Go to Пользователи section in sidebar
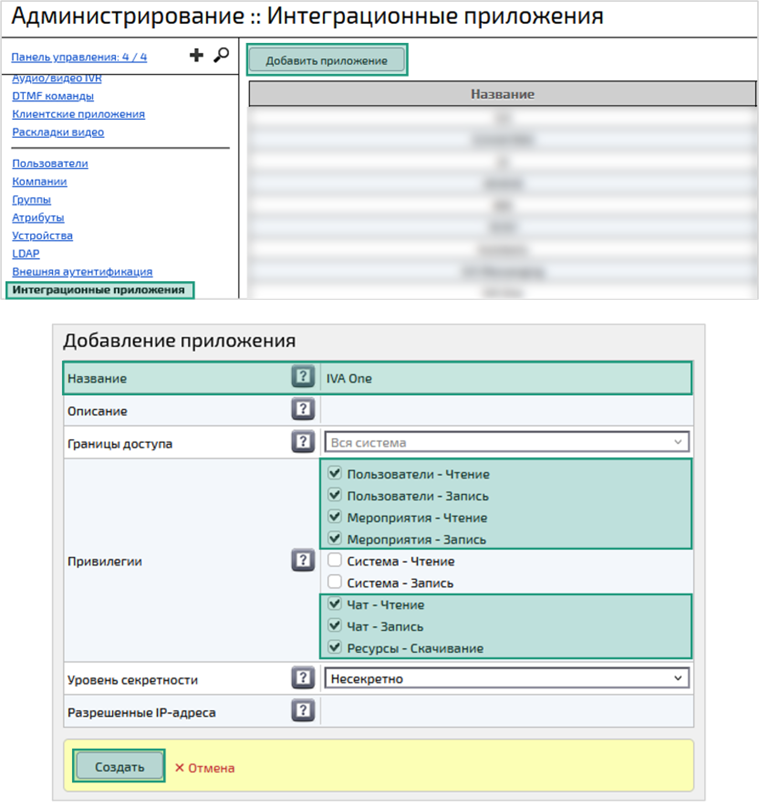 click(50, 163)
